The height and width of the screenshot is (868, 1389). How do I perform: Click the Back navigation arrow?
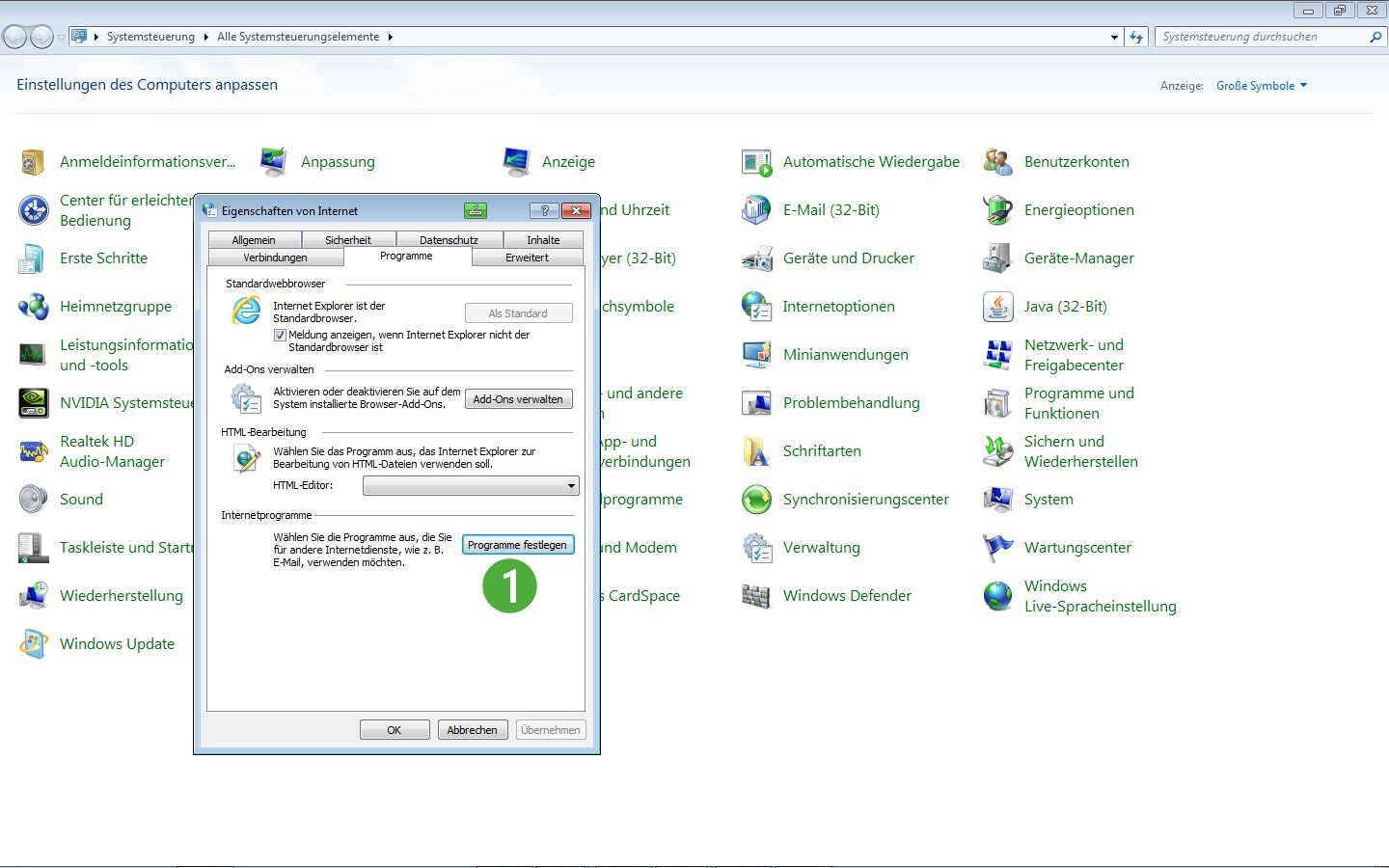click(x=14, y=38)
